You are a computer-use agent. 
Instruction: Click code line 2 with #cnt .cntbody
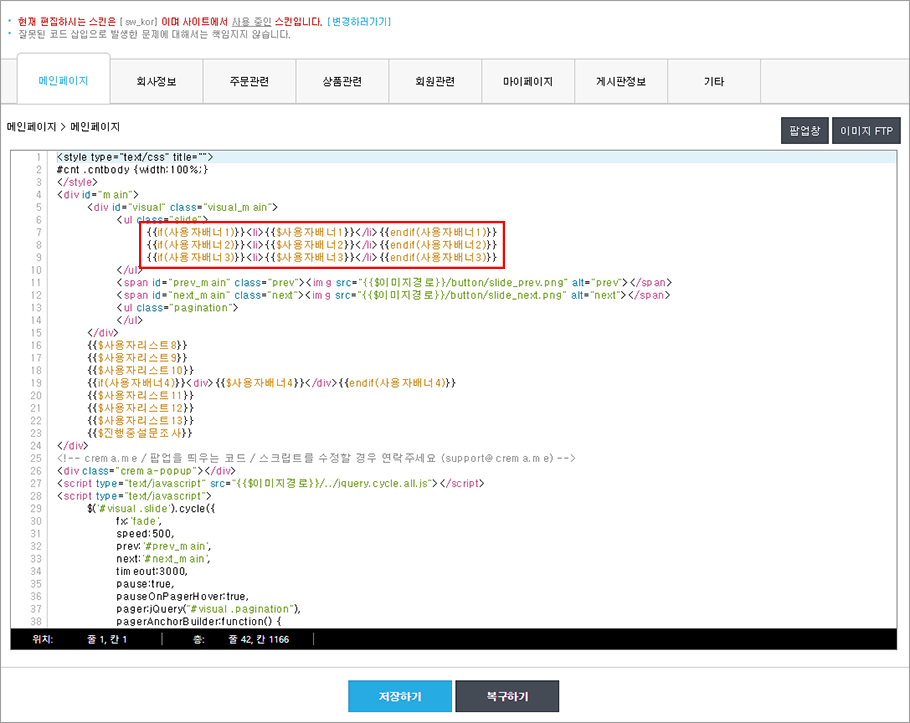click(x=132, y=169)
